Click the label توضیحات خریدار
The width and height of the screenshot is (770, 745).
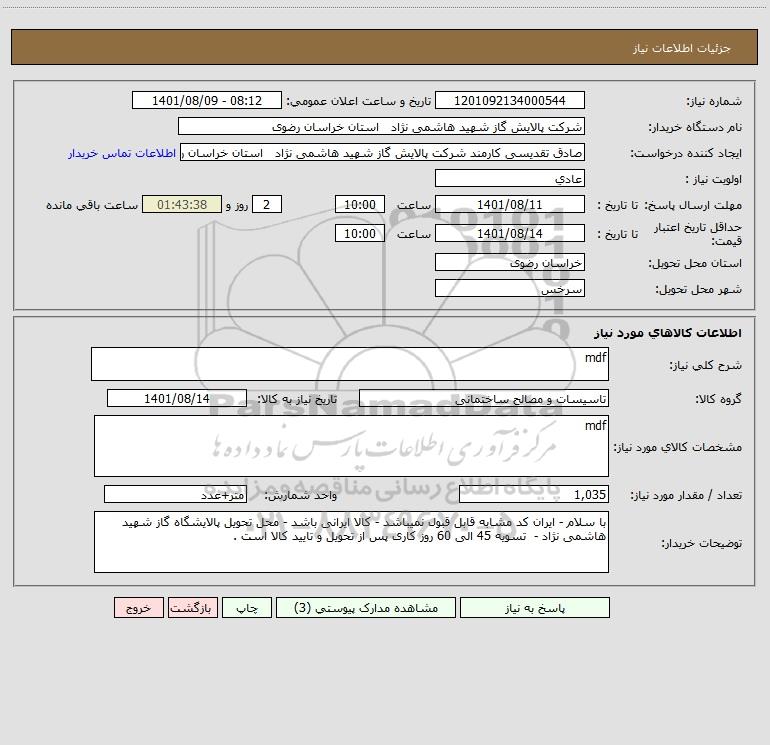[701, 543]
